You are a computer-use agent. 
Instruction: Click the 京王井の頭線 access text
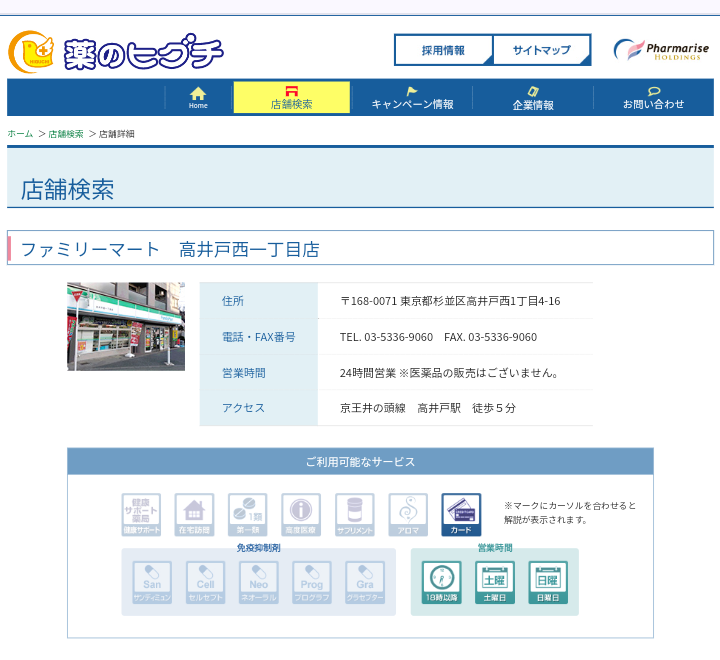428,408
